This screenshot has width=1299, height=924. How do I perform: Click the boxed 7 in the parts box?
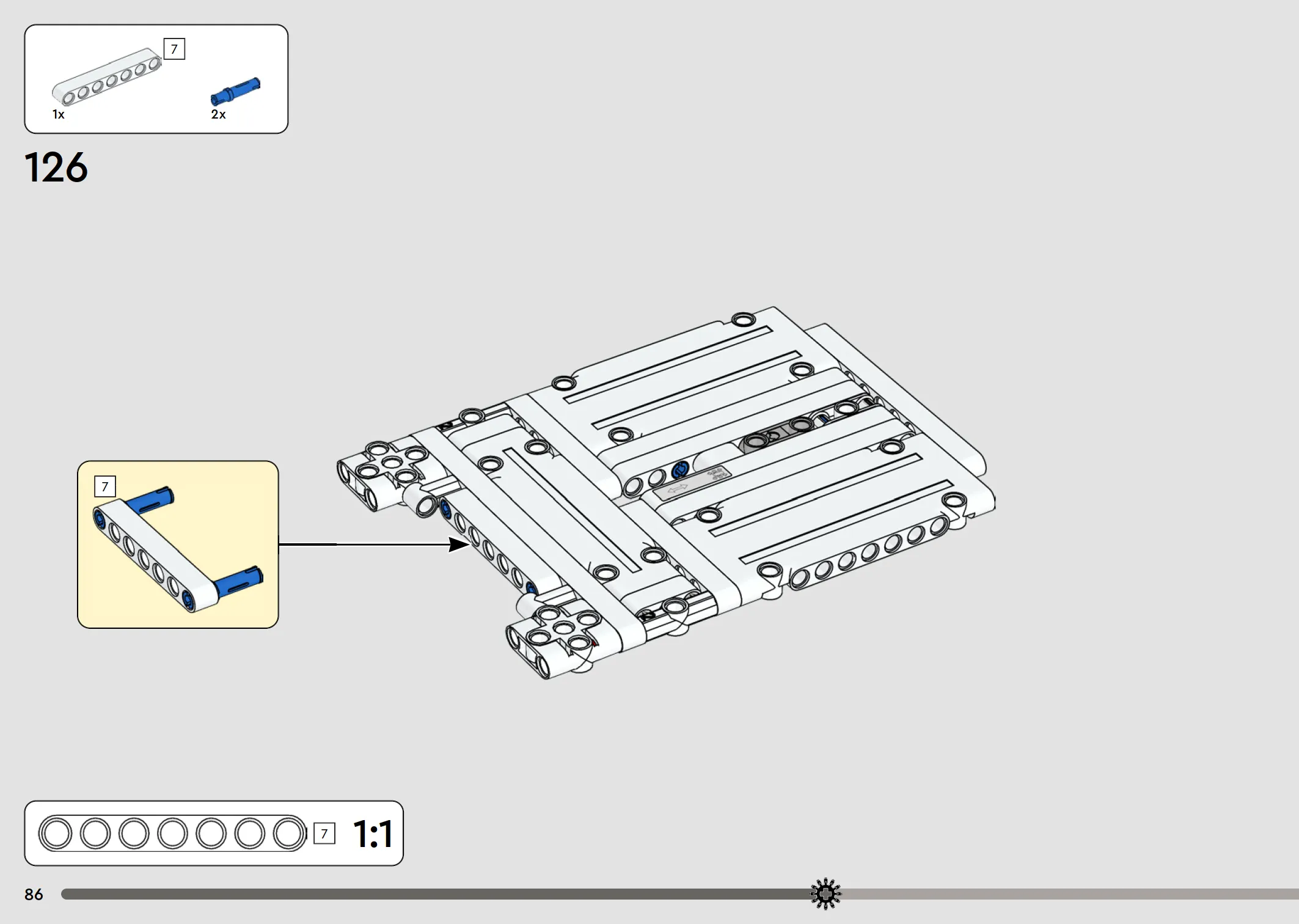click(174, 49)
